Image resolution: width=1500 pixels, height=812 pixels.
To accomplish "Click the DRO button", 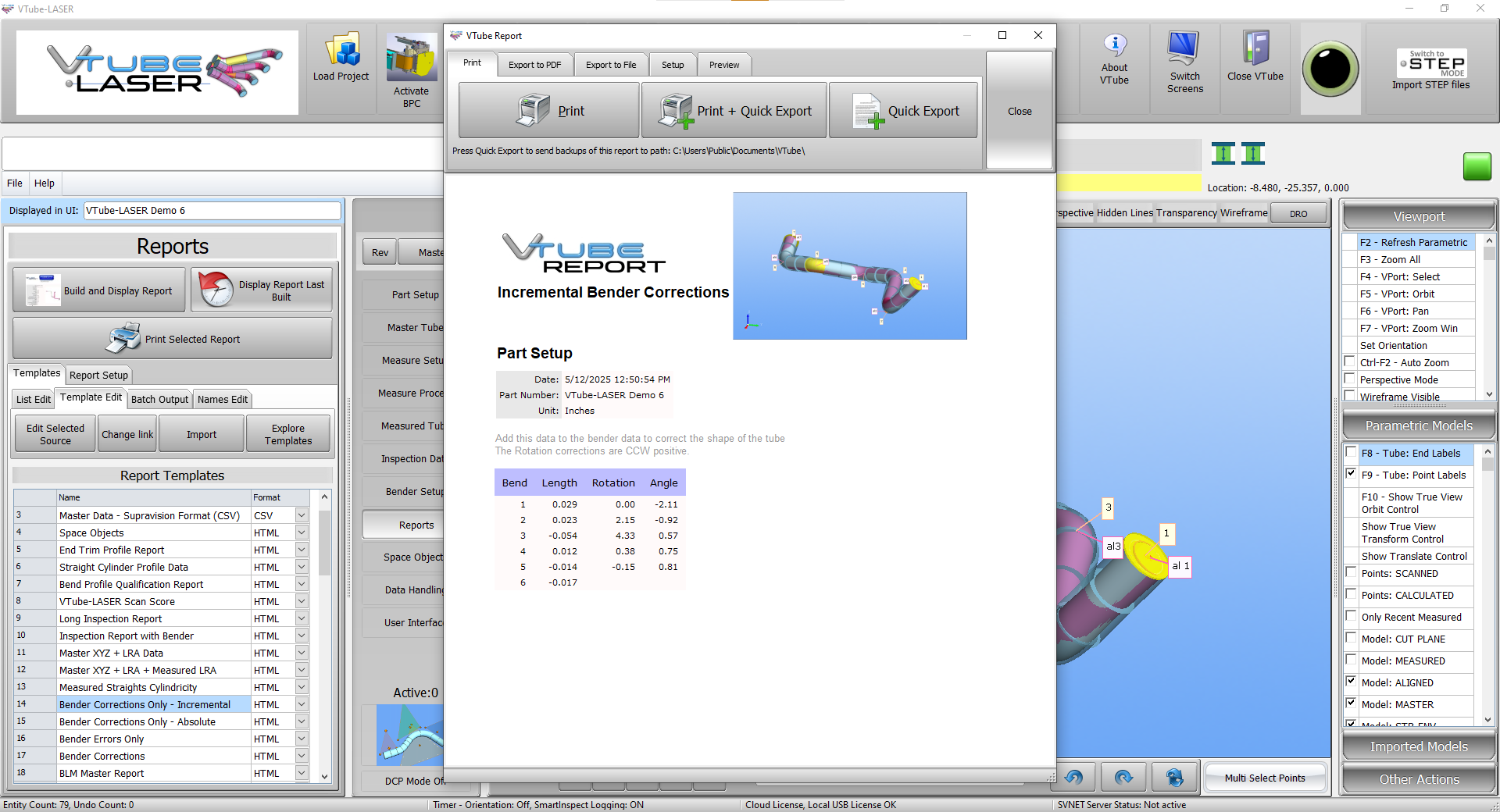I will point(1298,213).
